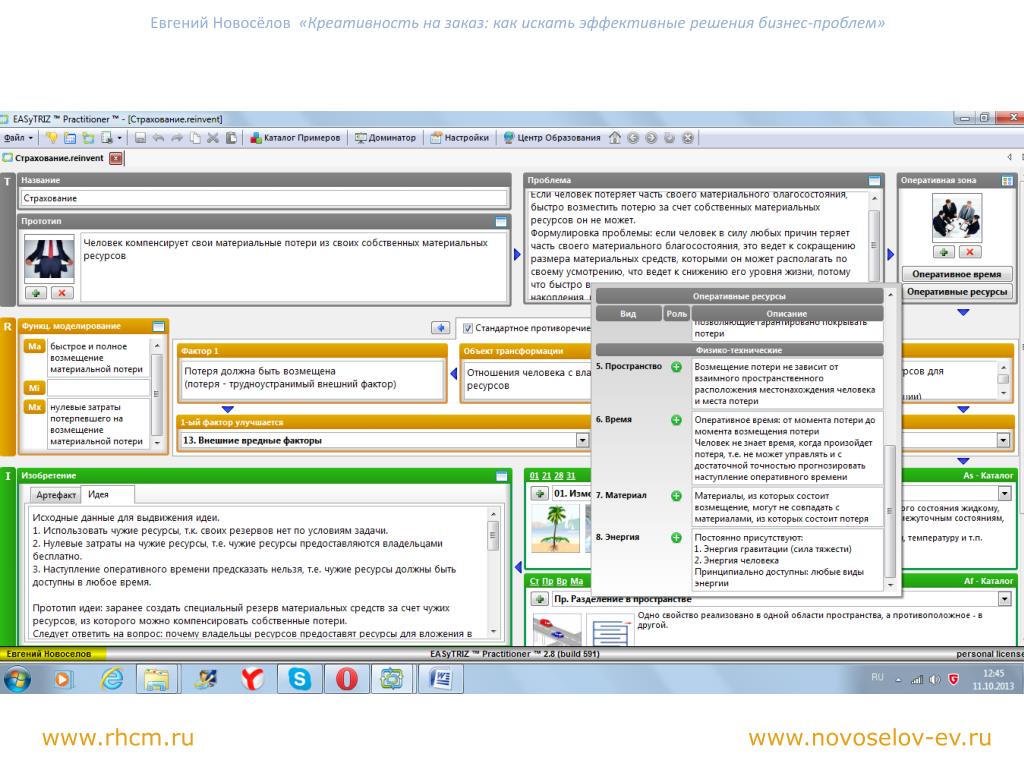The width and height of the screenshot is (1024, 768).
Task: Click the light bulb toolbar icon
Action: click(52, 138)
